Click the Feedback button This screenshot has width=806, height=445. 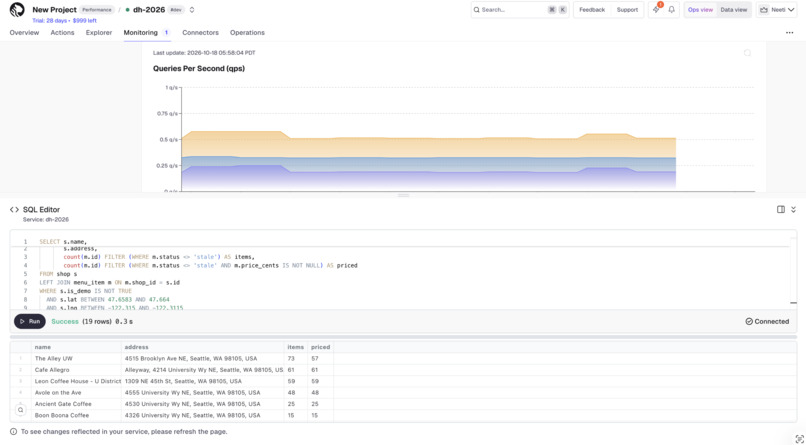coord(592,10)
